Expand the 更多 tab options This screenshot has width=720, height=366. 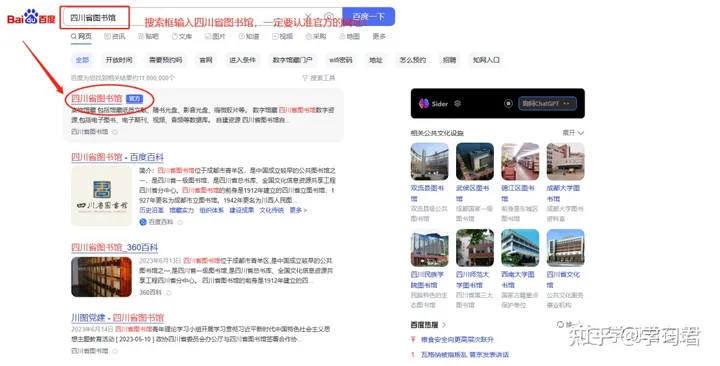(379, 36)
